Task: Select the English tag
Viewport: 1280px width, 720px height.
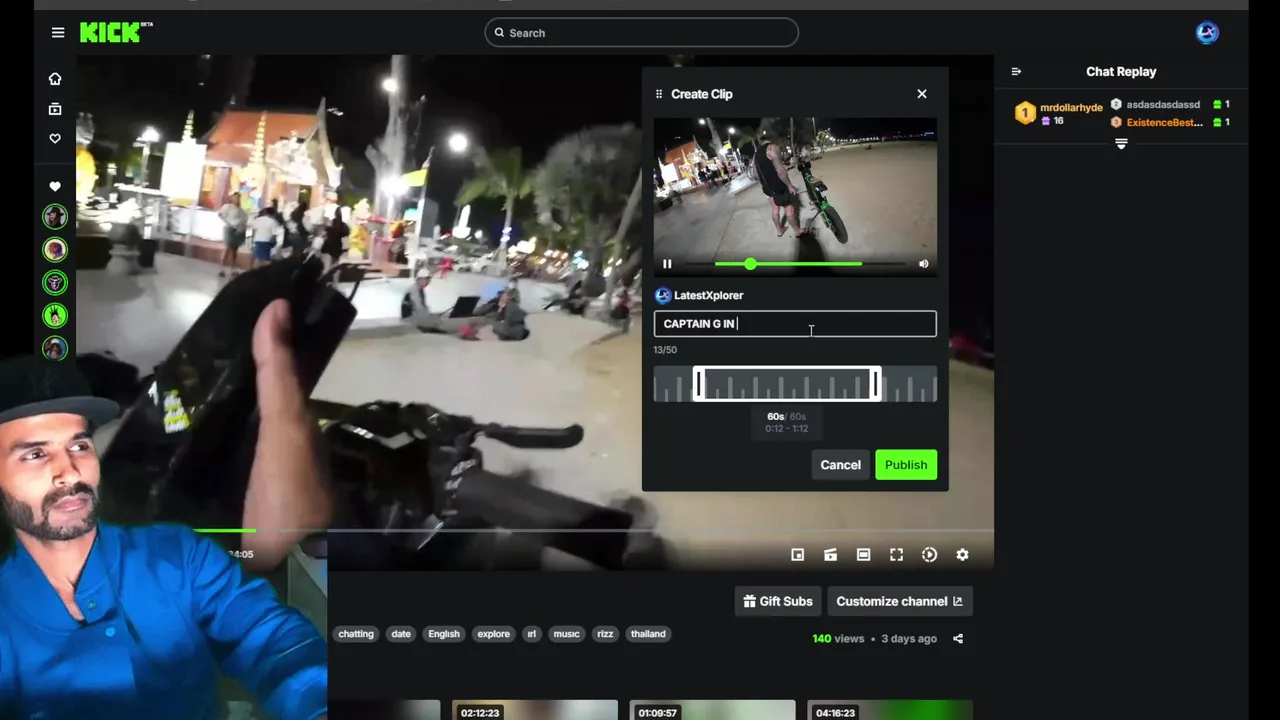Action: pyautogui.click(x=444, y=634)
